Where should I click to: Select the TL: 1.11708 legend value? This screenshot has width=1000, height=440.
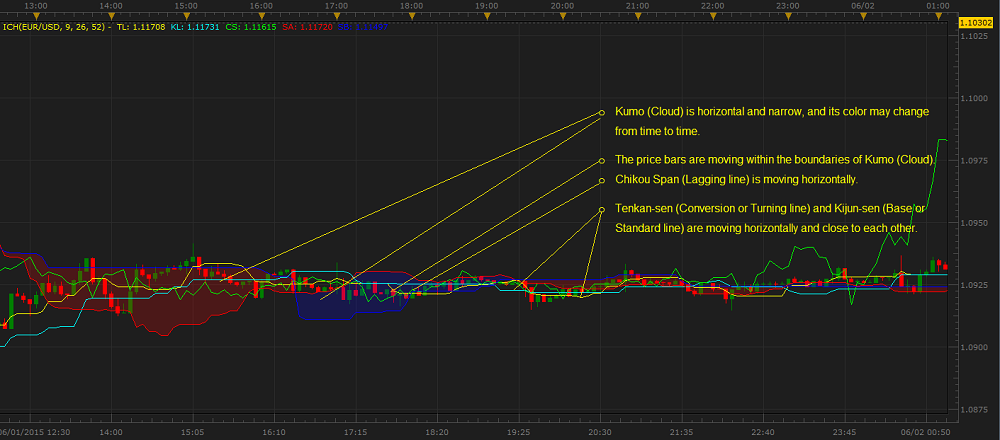141,27
